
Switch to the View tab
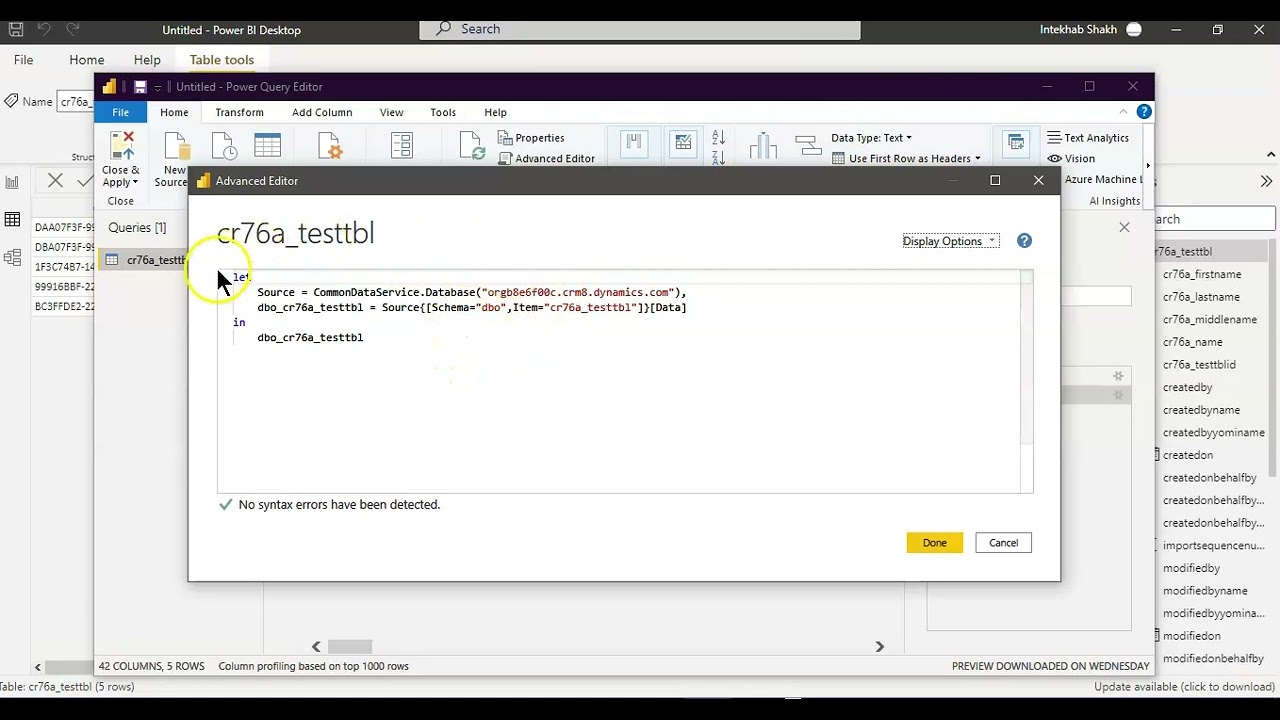click(x=391, y=112)
